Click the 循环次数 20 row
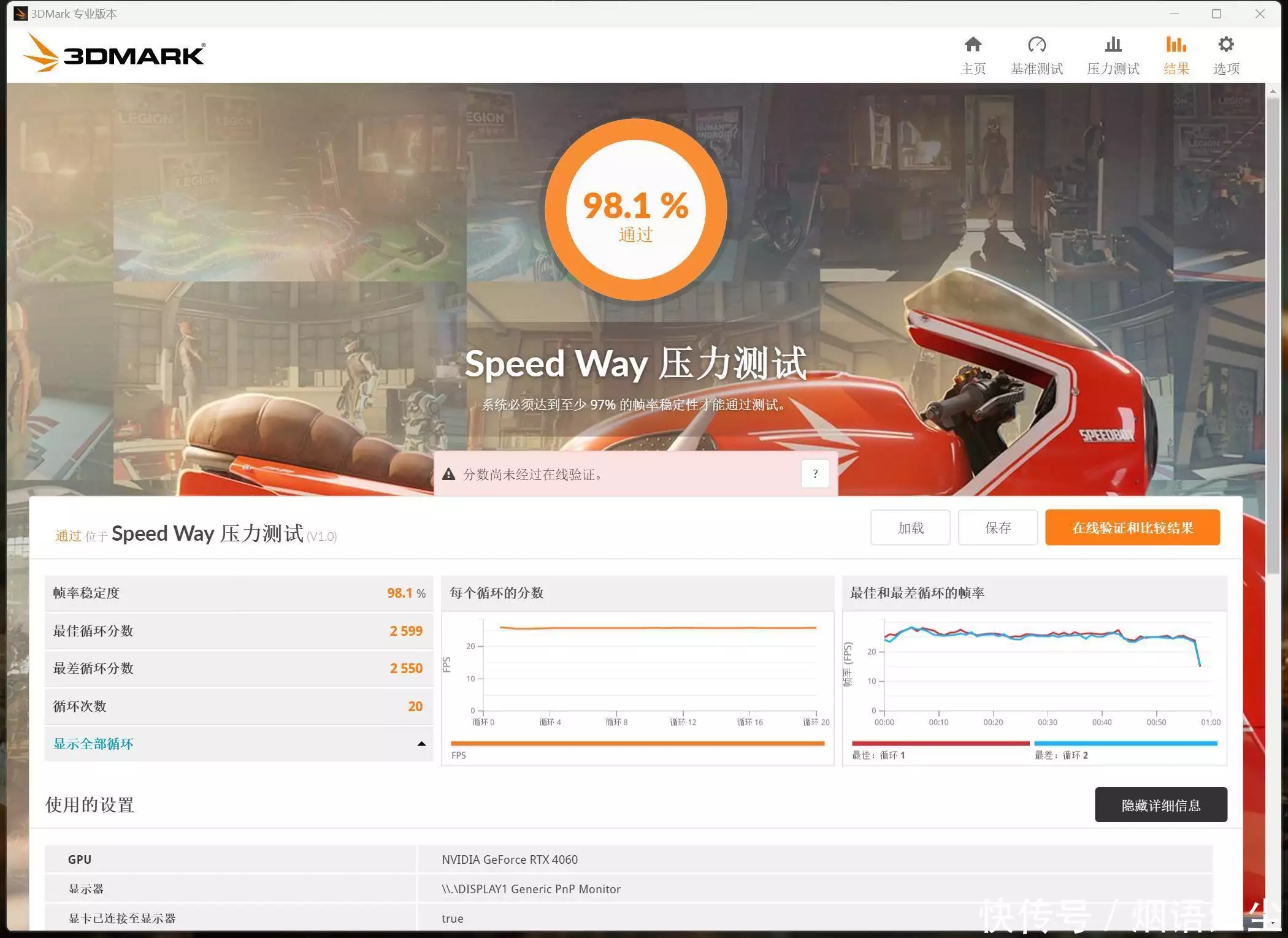Screen dimensions: 1288x938 click(x=239, y=706)
